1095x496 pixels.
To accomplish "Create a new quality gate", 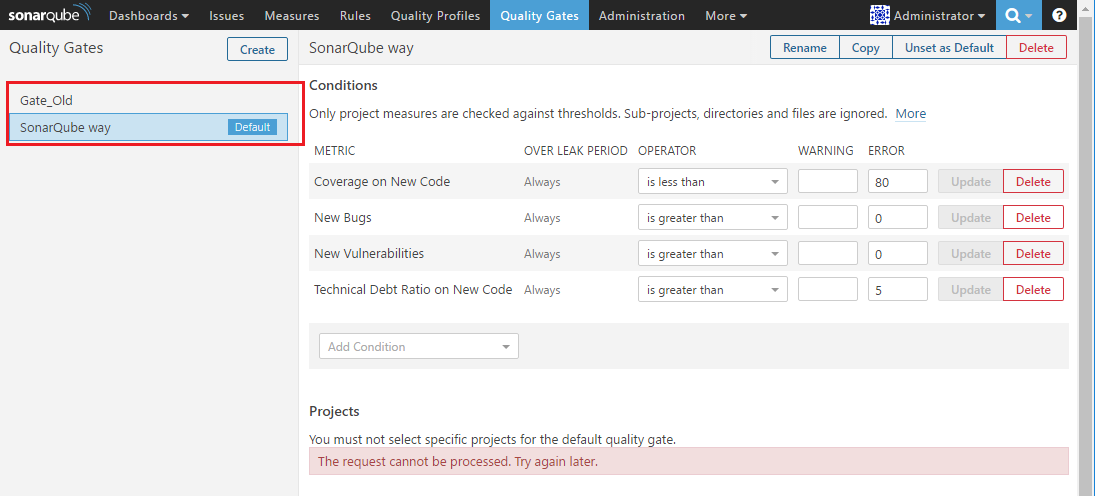I will (257, 49).
